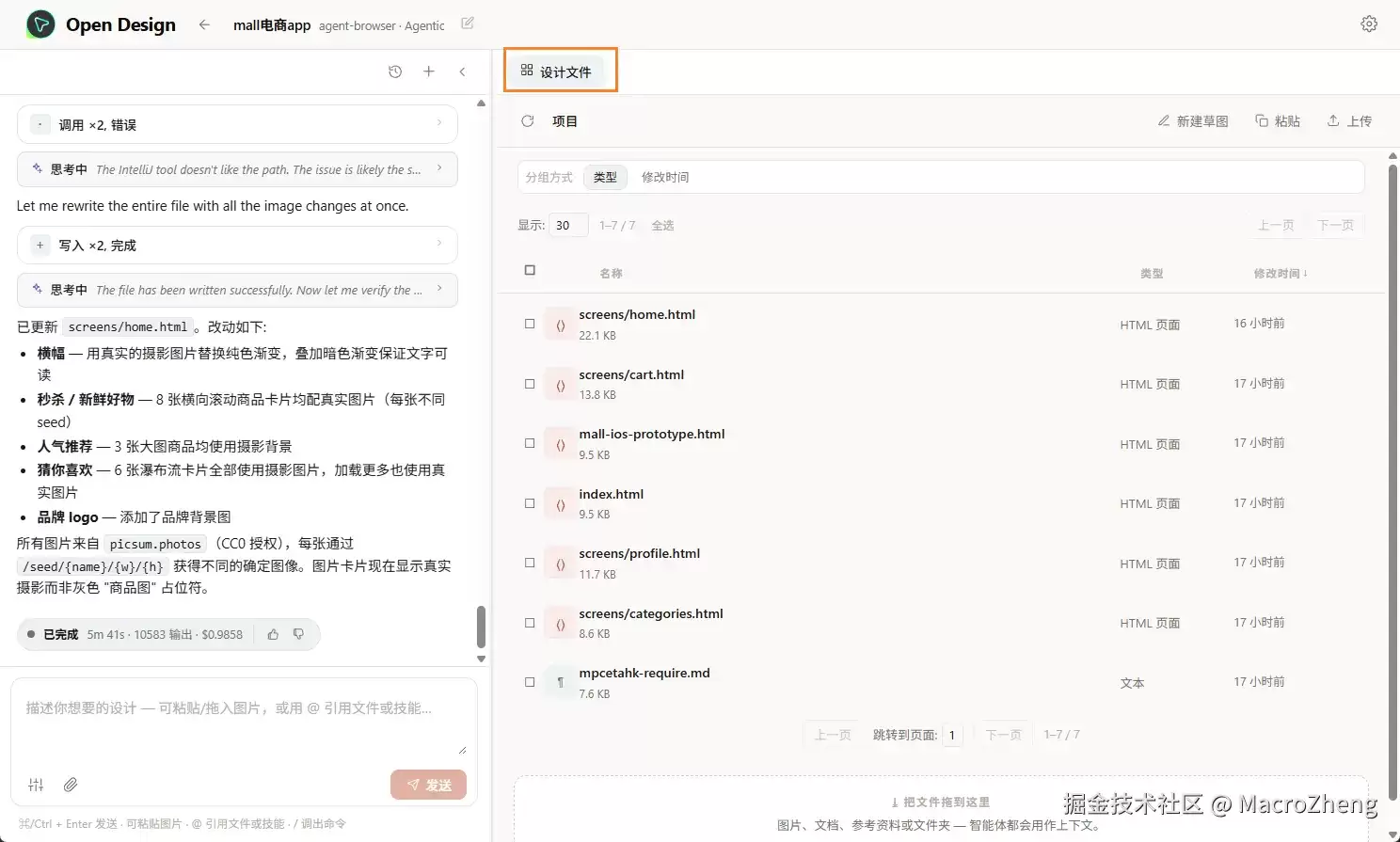Check the box for screens/home.html
The image size is (1400, 842).
click(x=530, y=324)
